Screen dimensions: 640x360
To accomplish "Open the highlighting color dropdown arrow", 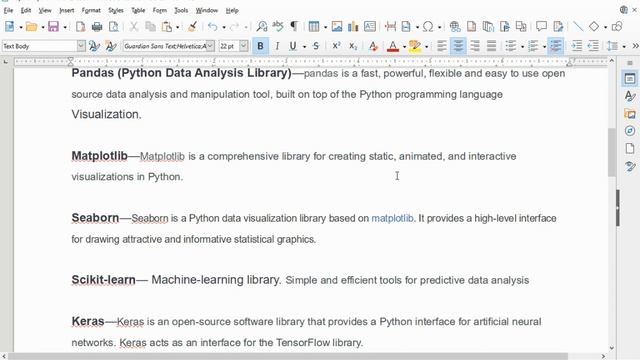I will pyautogui.click(x=427, y=47).
